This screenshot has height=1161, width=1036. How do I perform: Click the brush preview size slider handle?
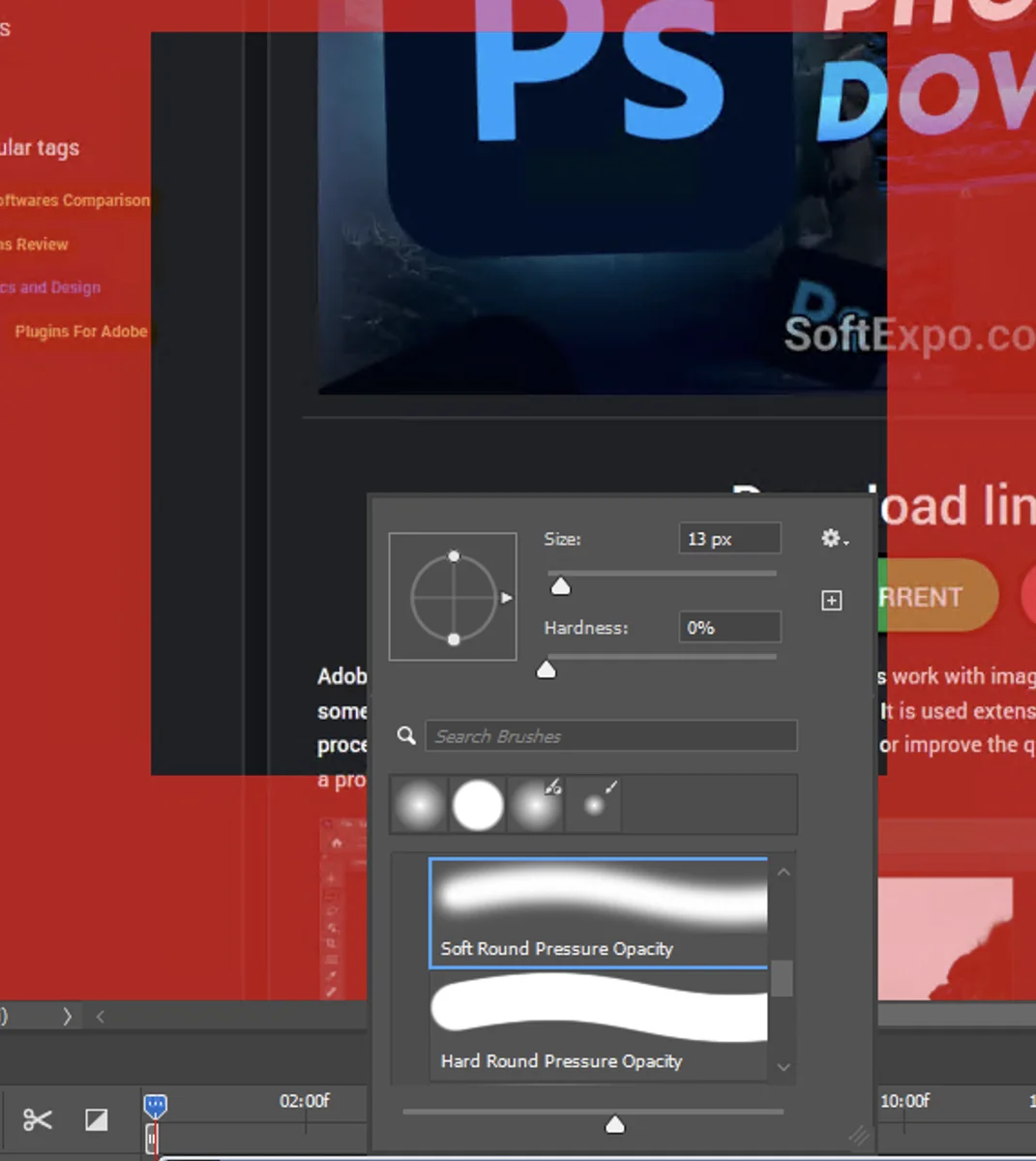point(615,1124)
